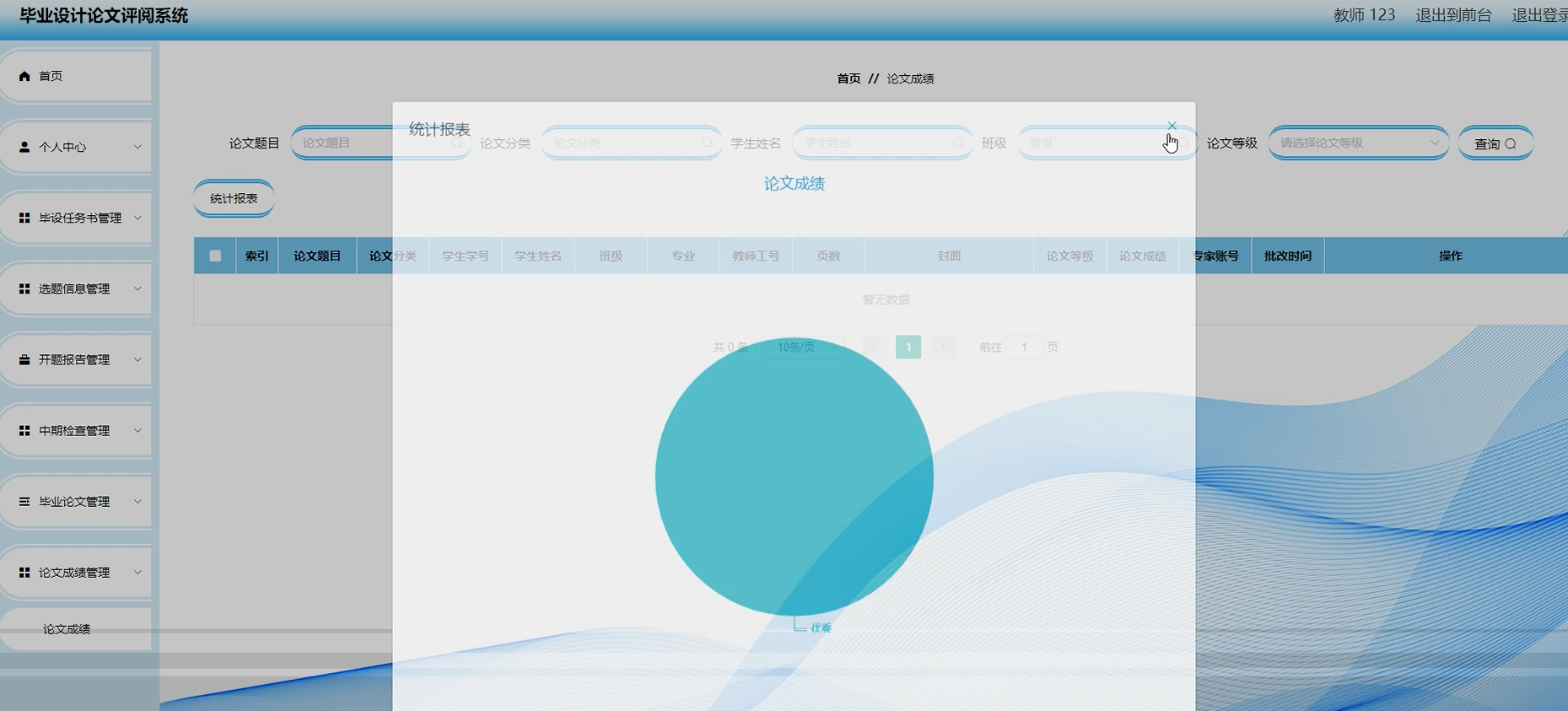The width and height of the screenshot is (1568, 711).
Task: Click the next page arrow
Action: (942, 347)
